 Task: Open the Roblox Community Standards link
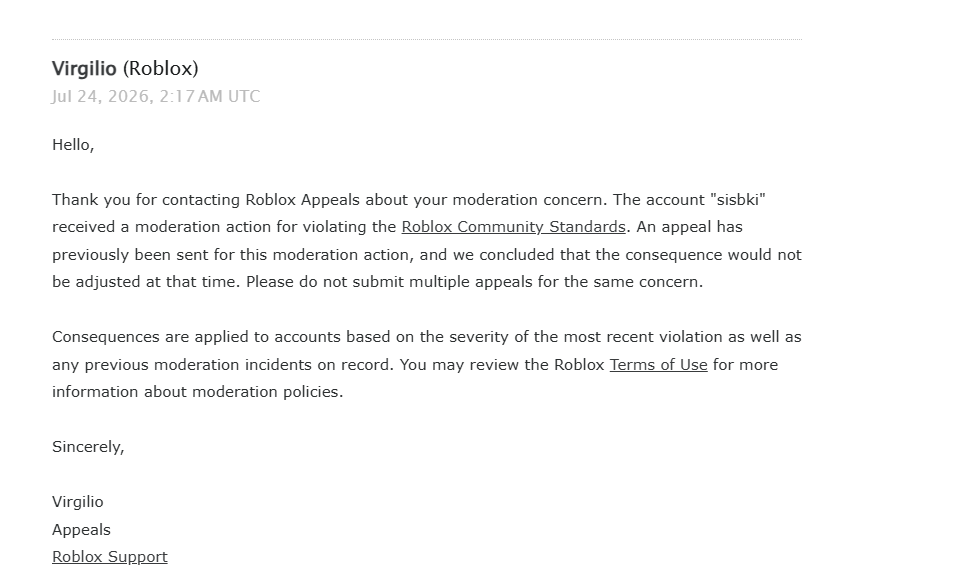click(514, 227)
